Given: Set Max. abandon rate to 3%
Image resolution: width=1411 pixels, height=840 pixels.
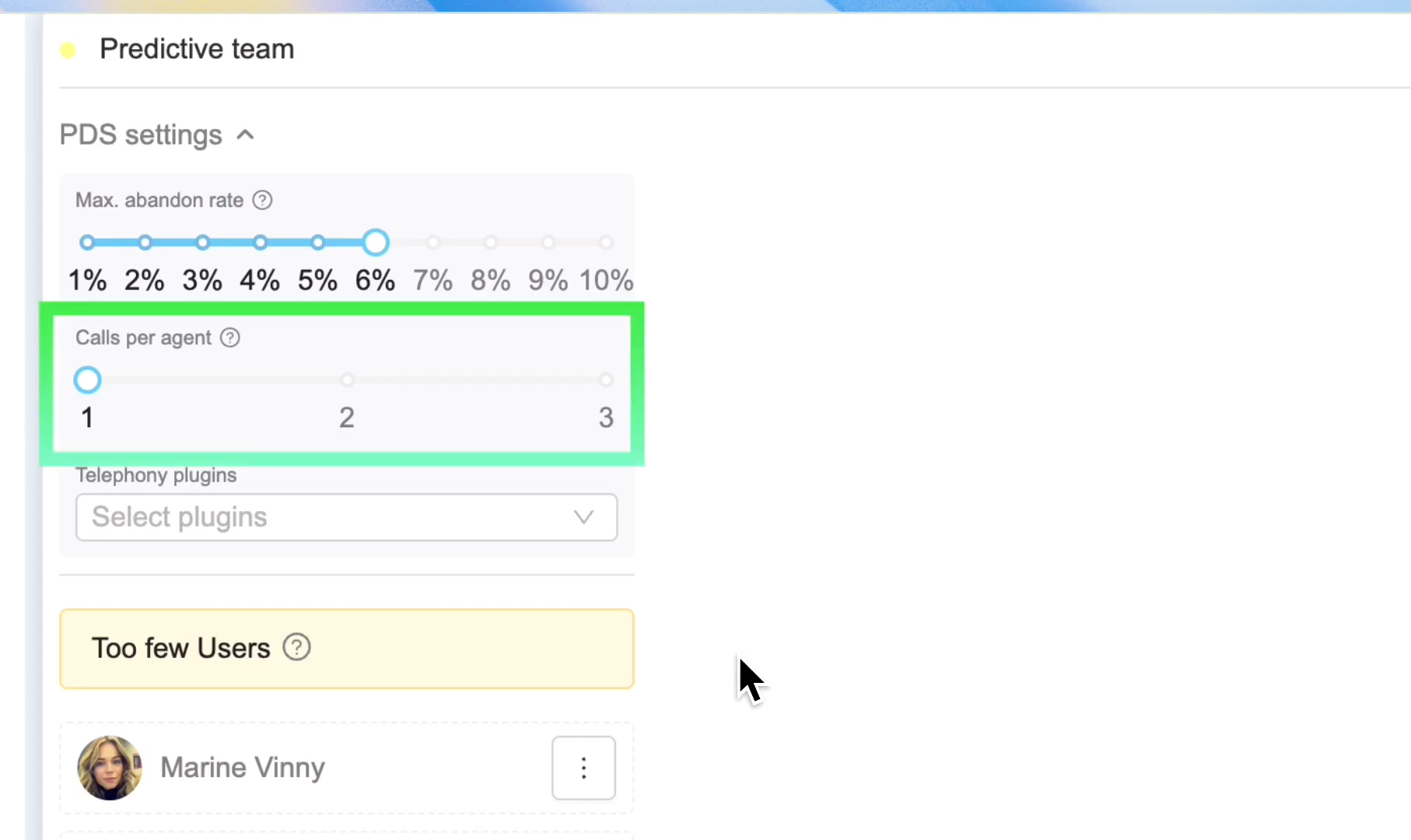Looking at the screenshot, I should pyautogui.click(x=202, y=243).
